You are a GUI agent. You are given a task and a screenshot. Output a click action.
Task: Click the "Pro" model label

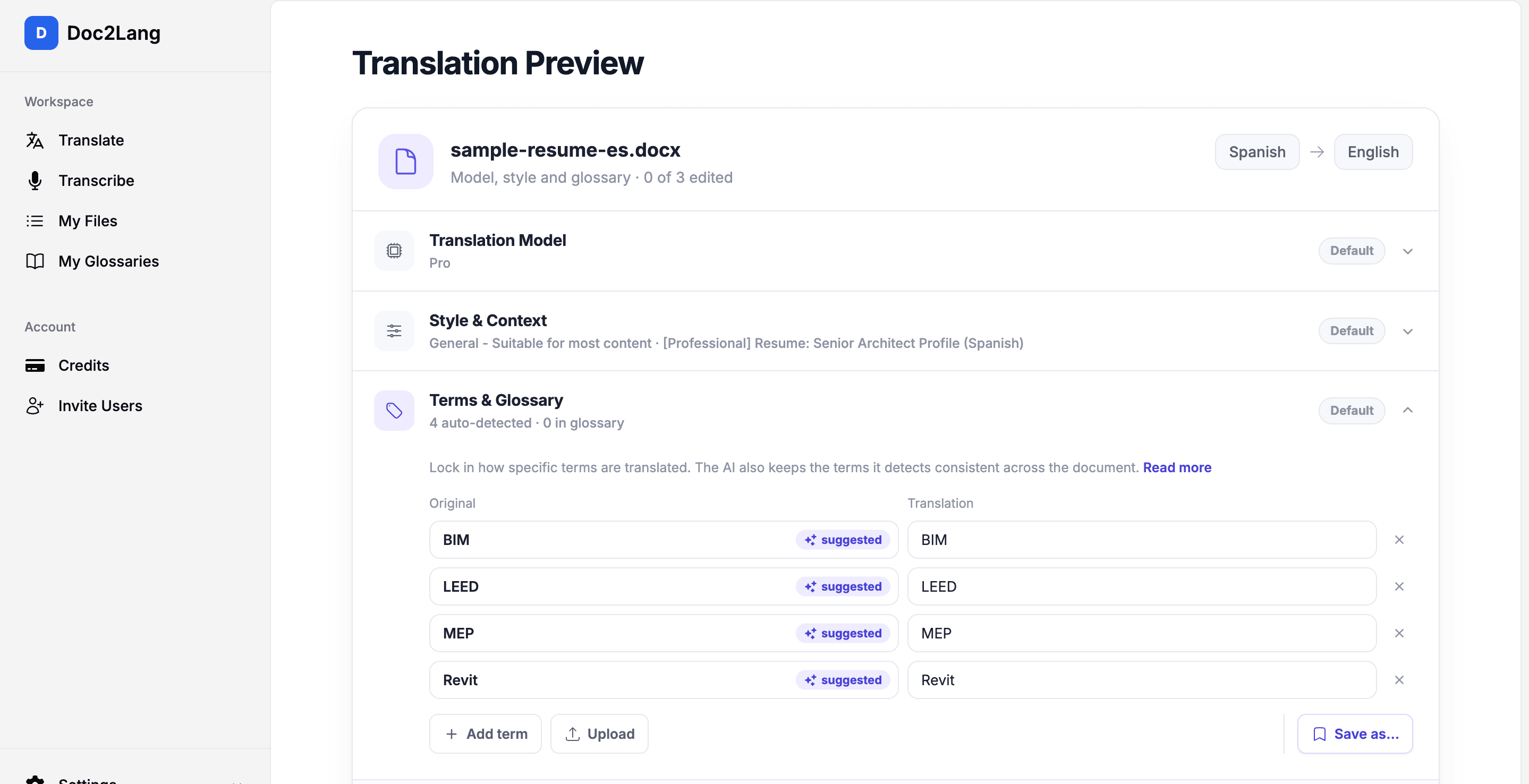440,263
